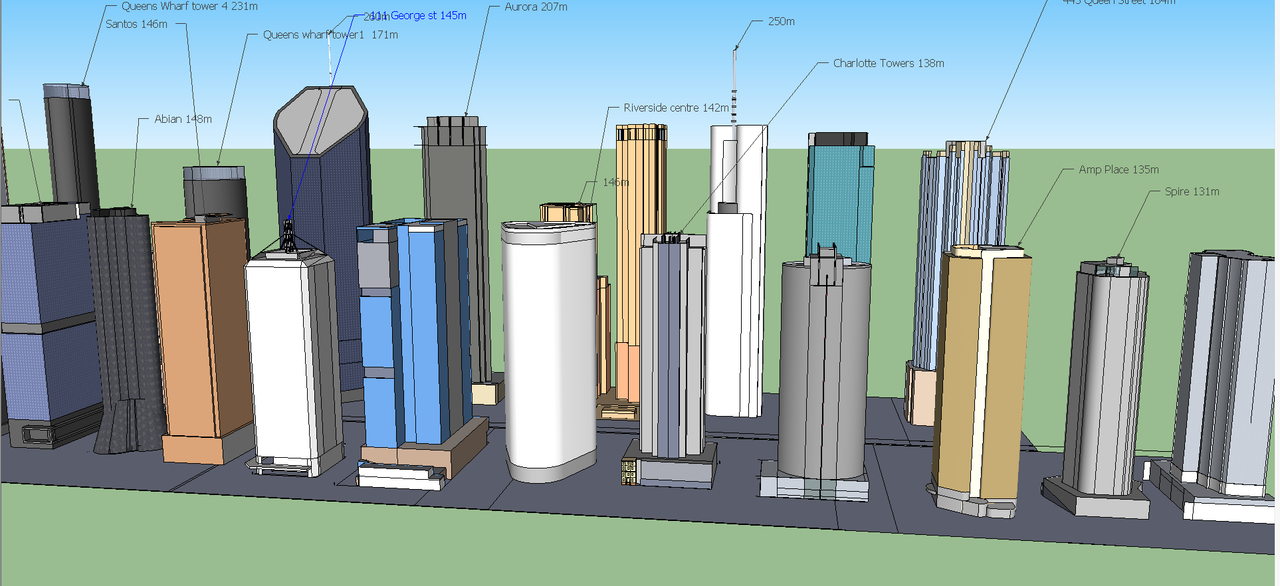The width and height of the screenshot is (1280, 586).
Task: Pick the dark pleated Abian tower
Action: [125, 330]
